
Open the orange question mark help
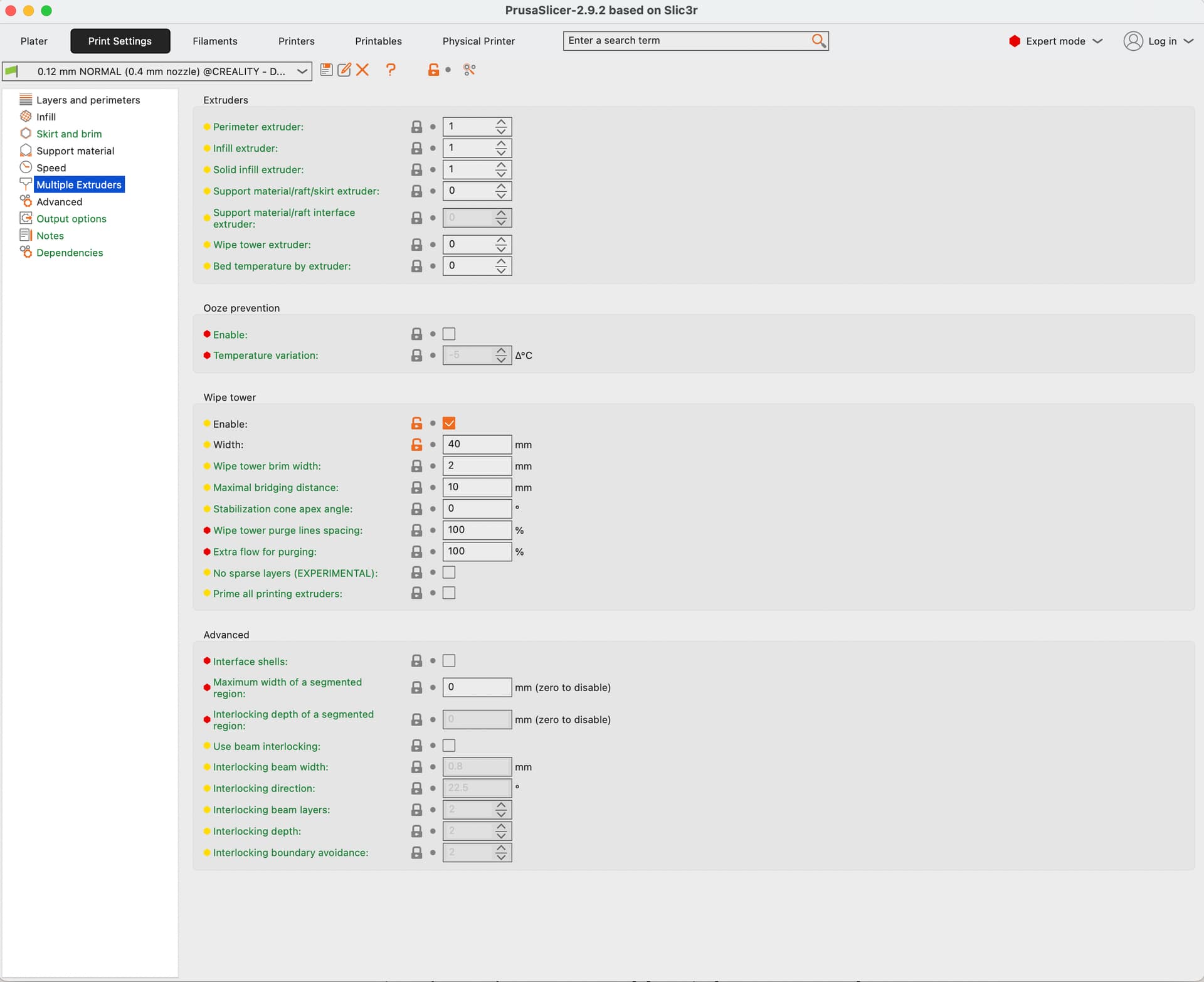click(x=391, y=70)
